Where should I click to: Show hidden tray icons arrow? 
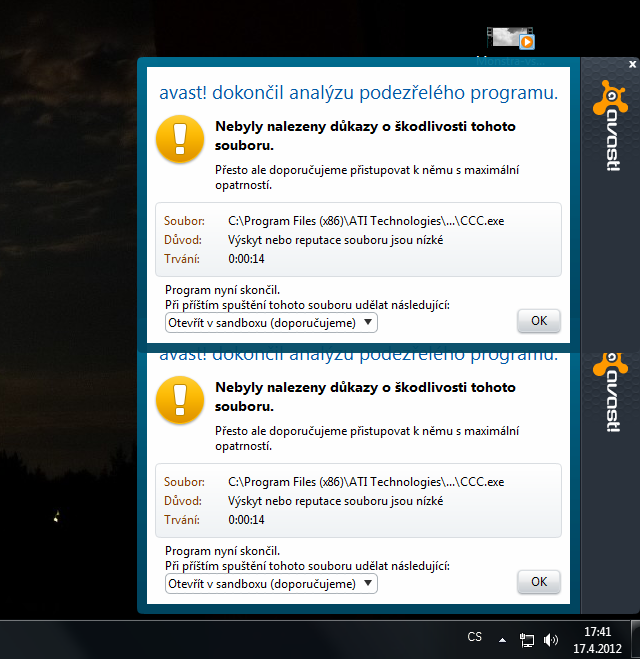point(502,640)
